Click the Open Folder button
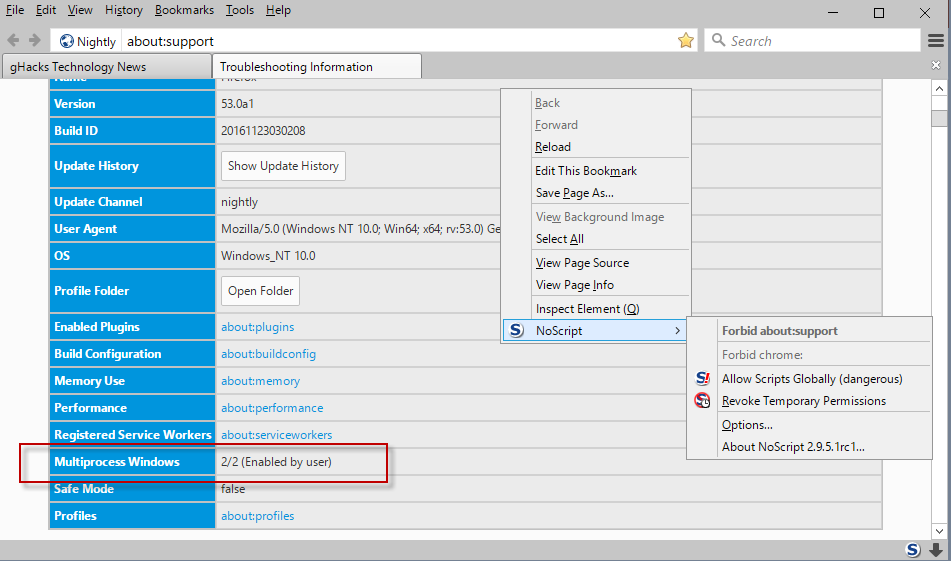This screenshot has width=951, height=561. 260,291
